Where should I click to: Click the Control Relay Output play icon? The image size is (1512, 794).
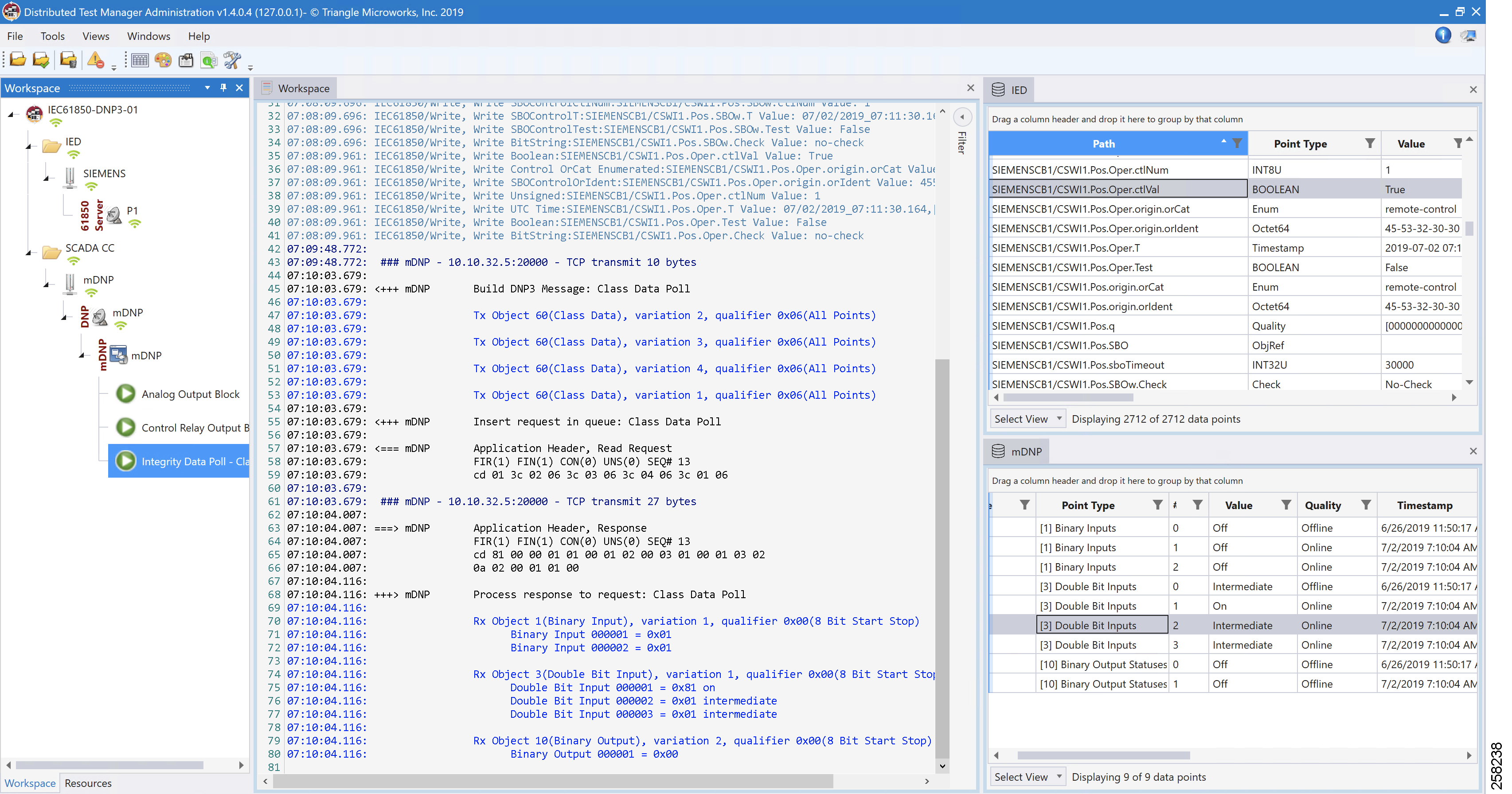[x=125, y=427]
